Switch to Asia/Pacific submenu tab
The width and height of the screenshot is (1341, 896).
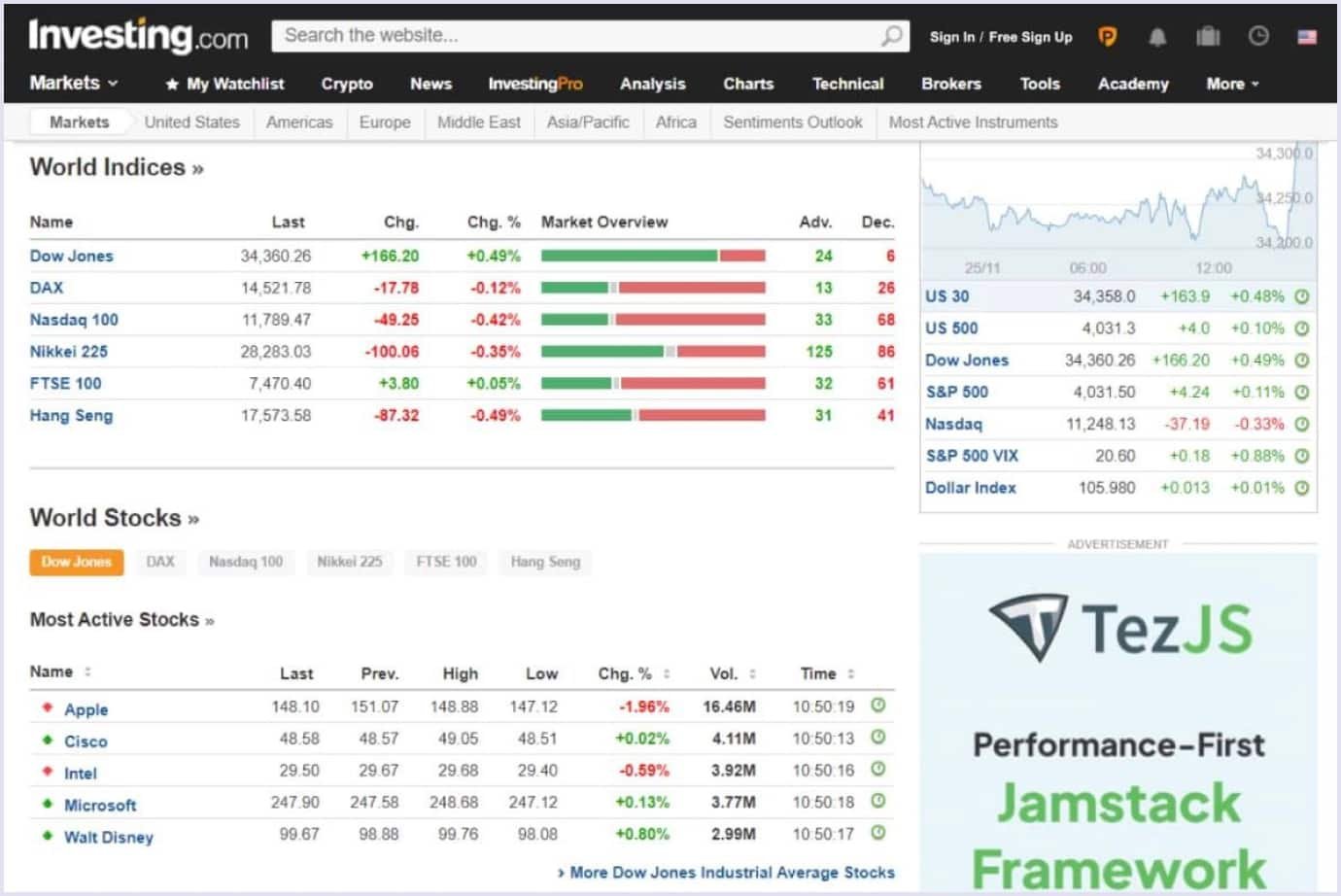[588, 122]
